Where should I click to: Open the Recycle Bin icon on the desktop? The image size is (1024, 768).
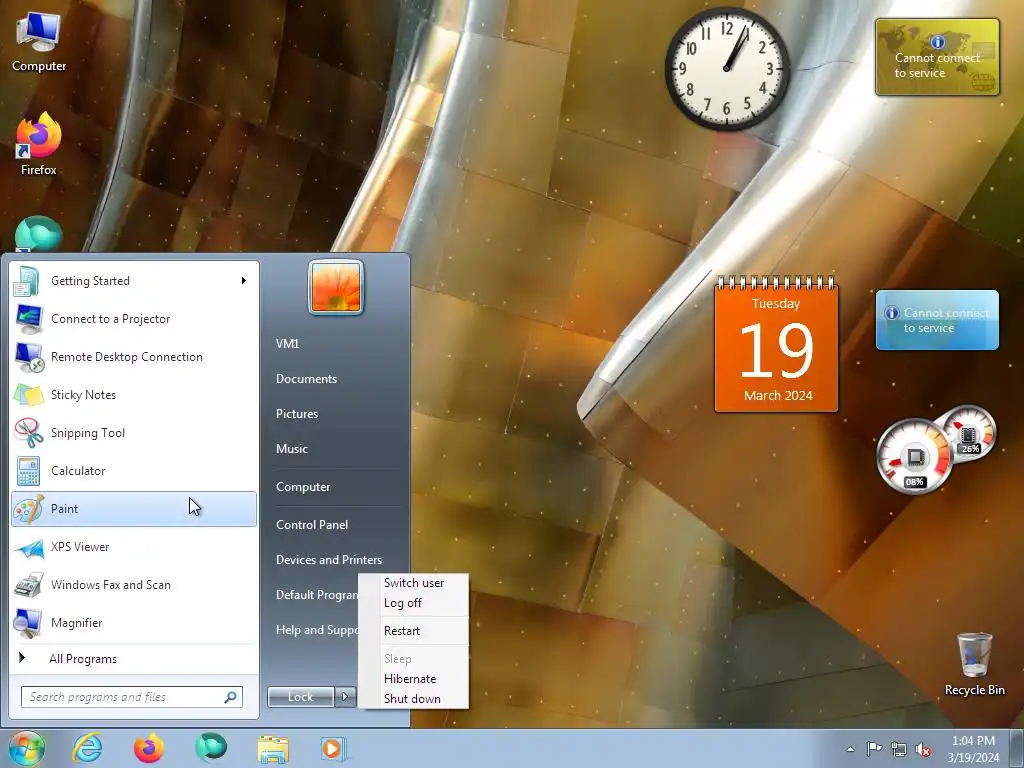974,664
